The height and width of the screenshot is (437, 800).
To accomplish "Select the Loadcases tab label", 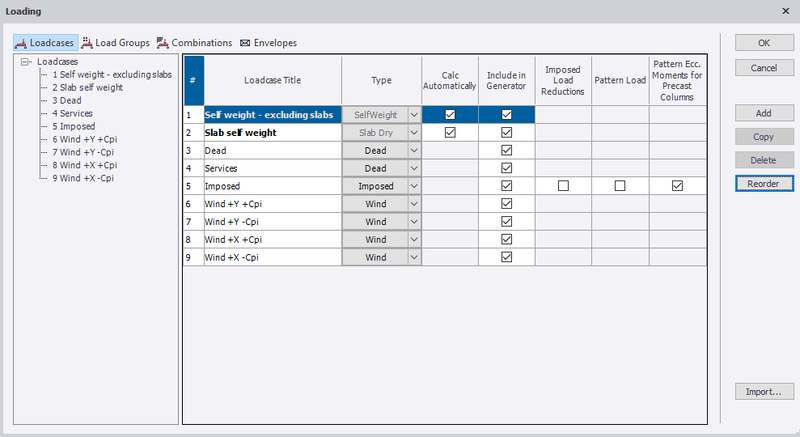I will click(52, 43).
